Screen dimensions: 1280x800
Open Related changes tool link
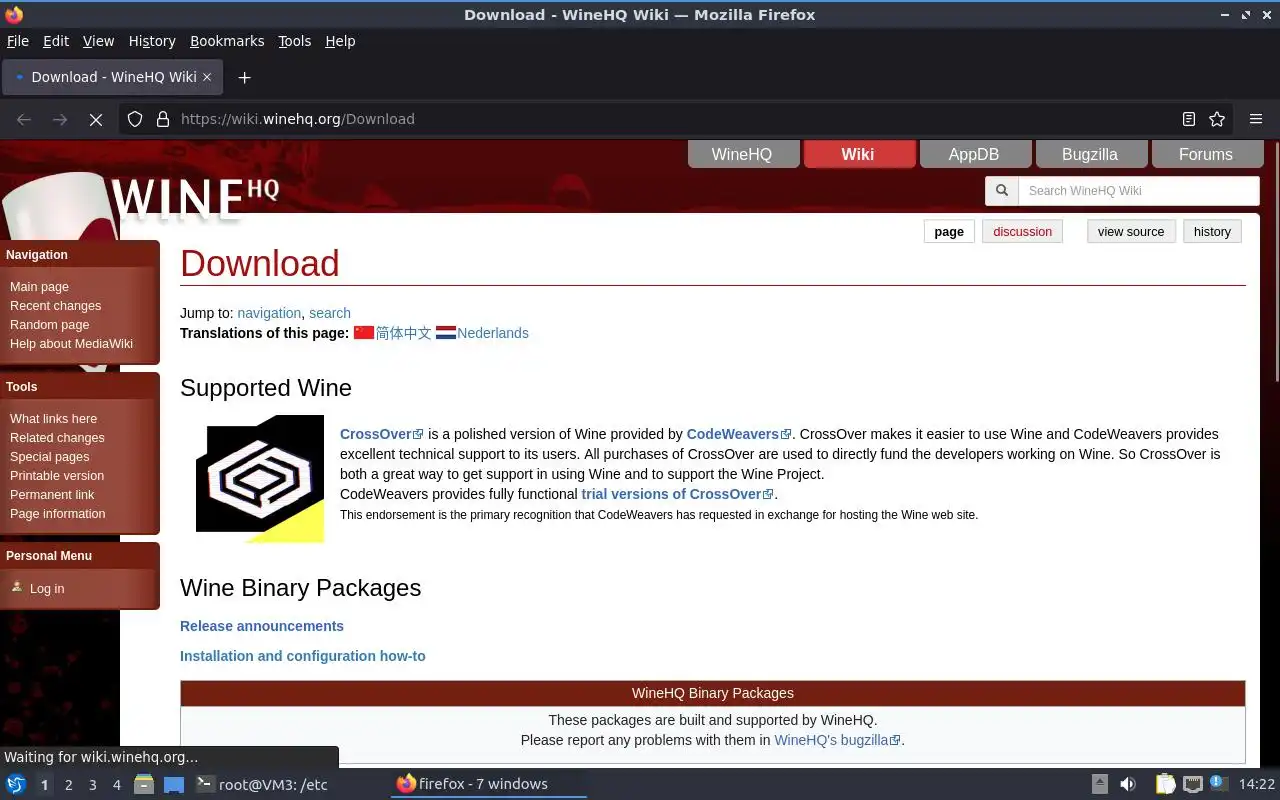point(57,438)
